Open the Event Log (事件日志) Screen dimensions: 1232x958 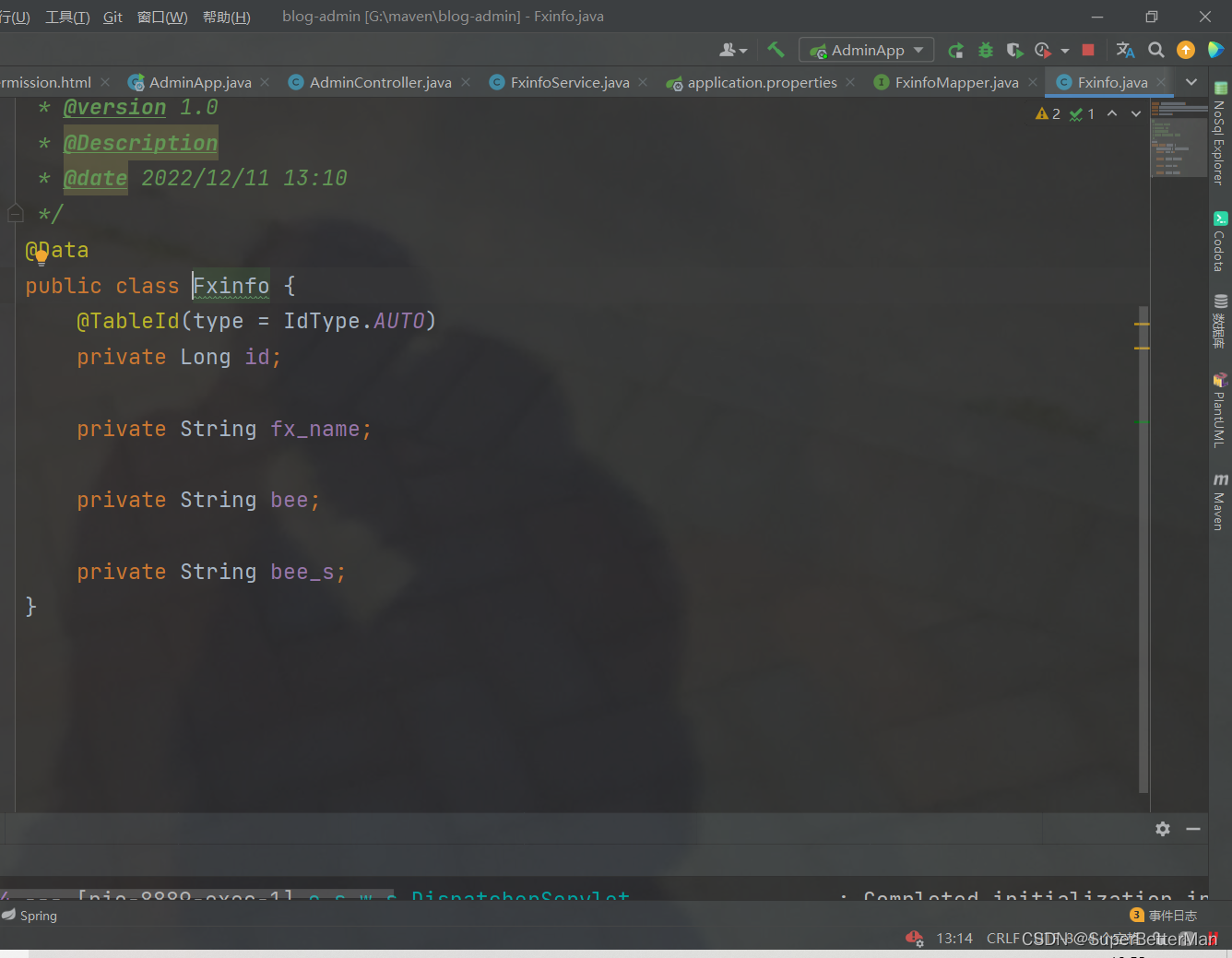[x=1164, y=916]
